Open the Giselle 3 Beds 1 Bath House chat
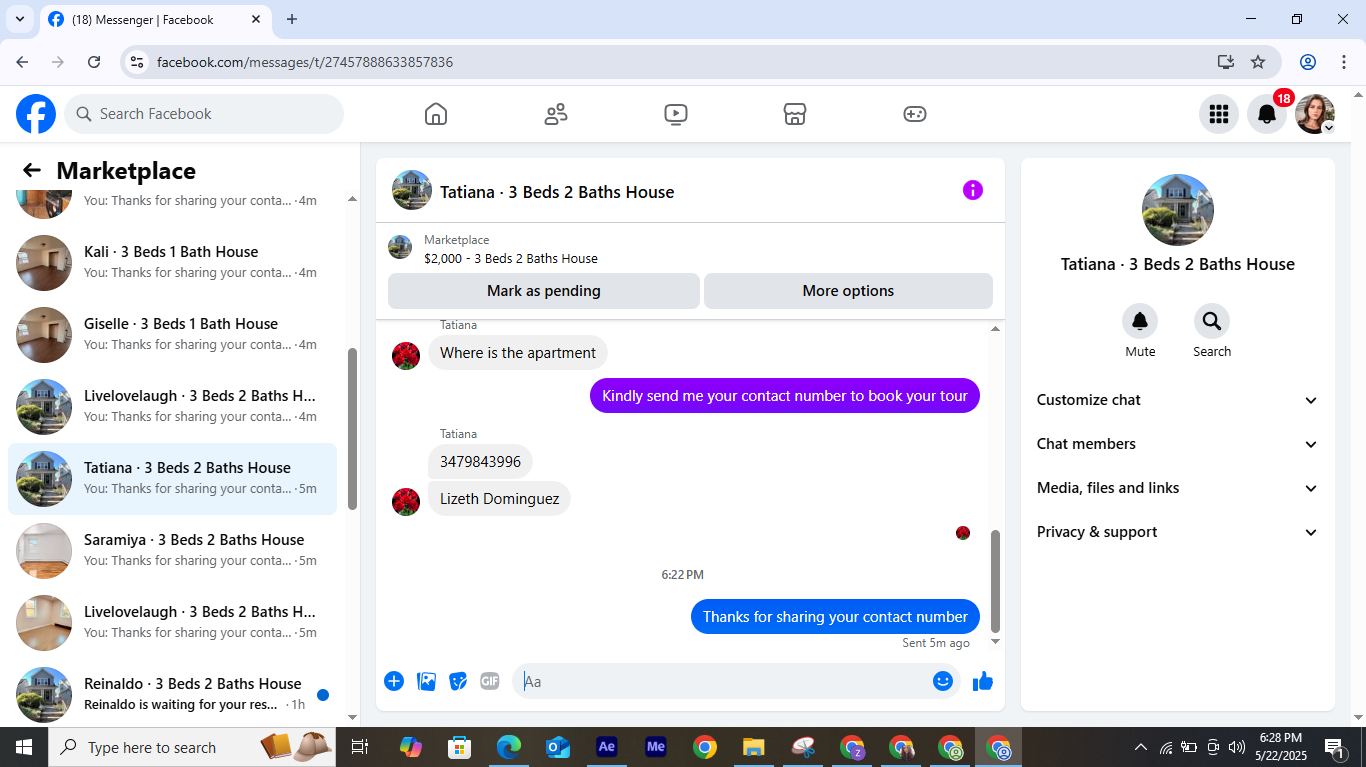The image size is (1366, 767). tap(172, 335)
